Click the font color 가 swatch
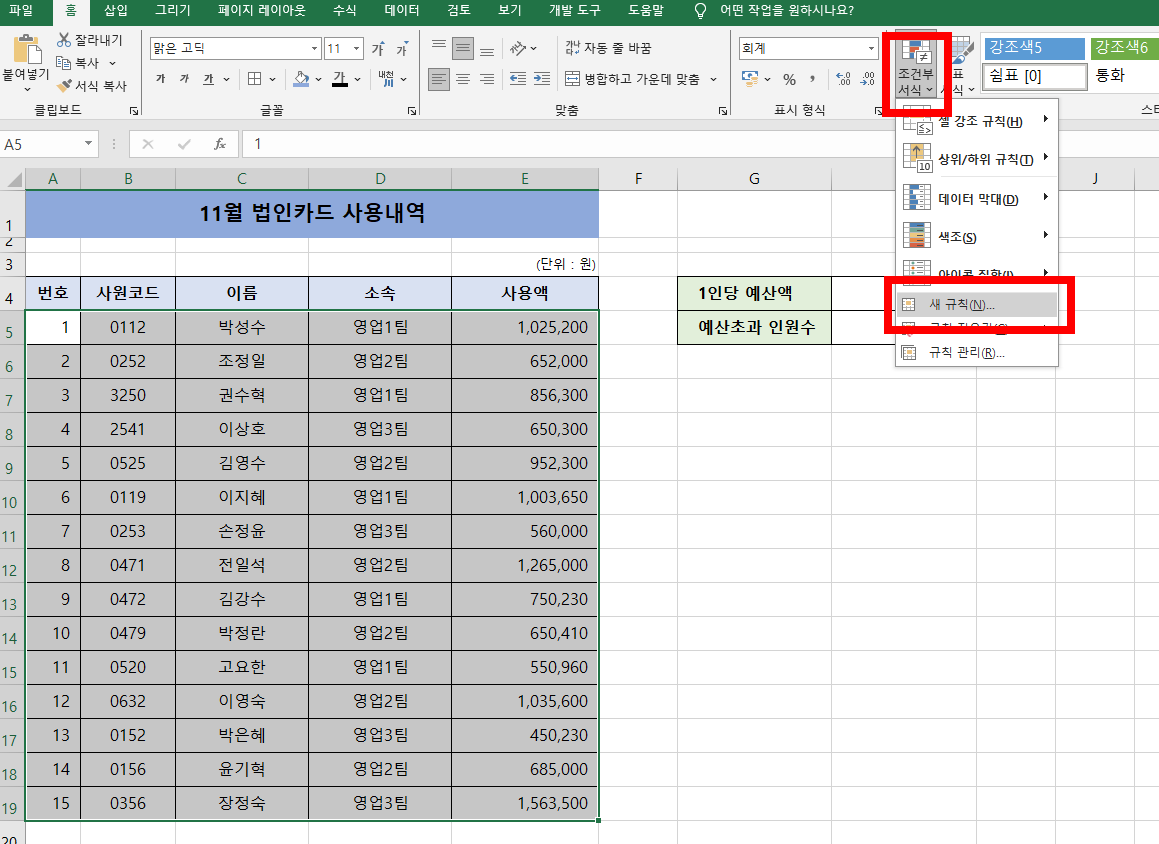Viewport: 1159px width, 844px height. (x=340, y=78)
